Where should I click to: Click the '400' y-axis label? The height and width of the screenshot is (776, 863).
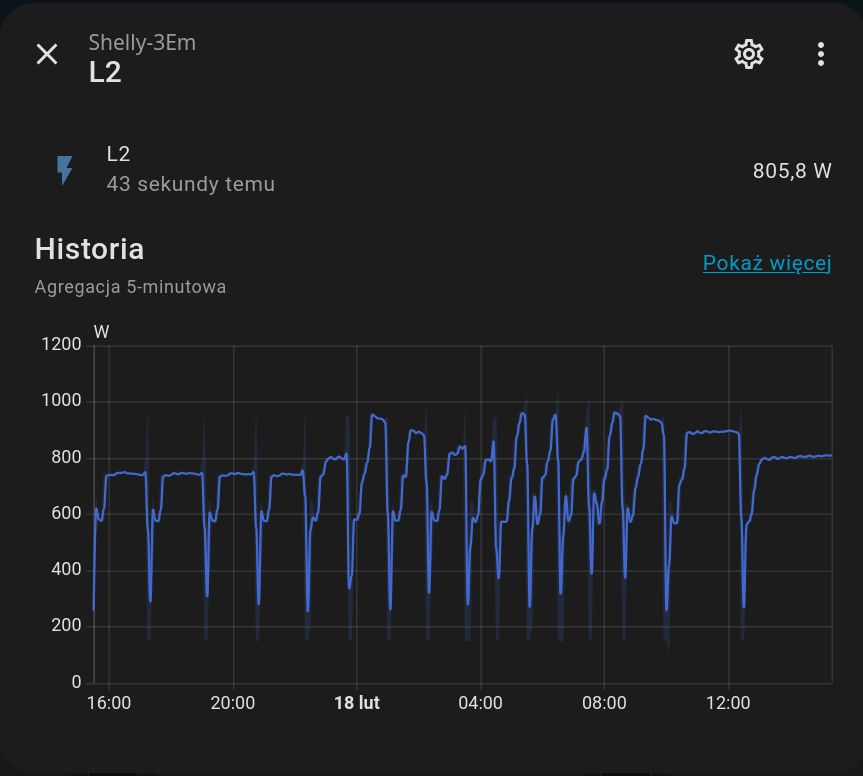pyautogui.click(x=66, y=569)
